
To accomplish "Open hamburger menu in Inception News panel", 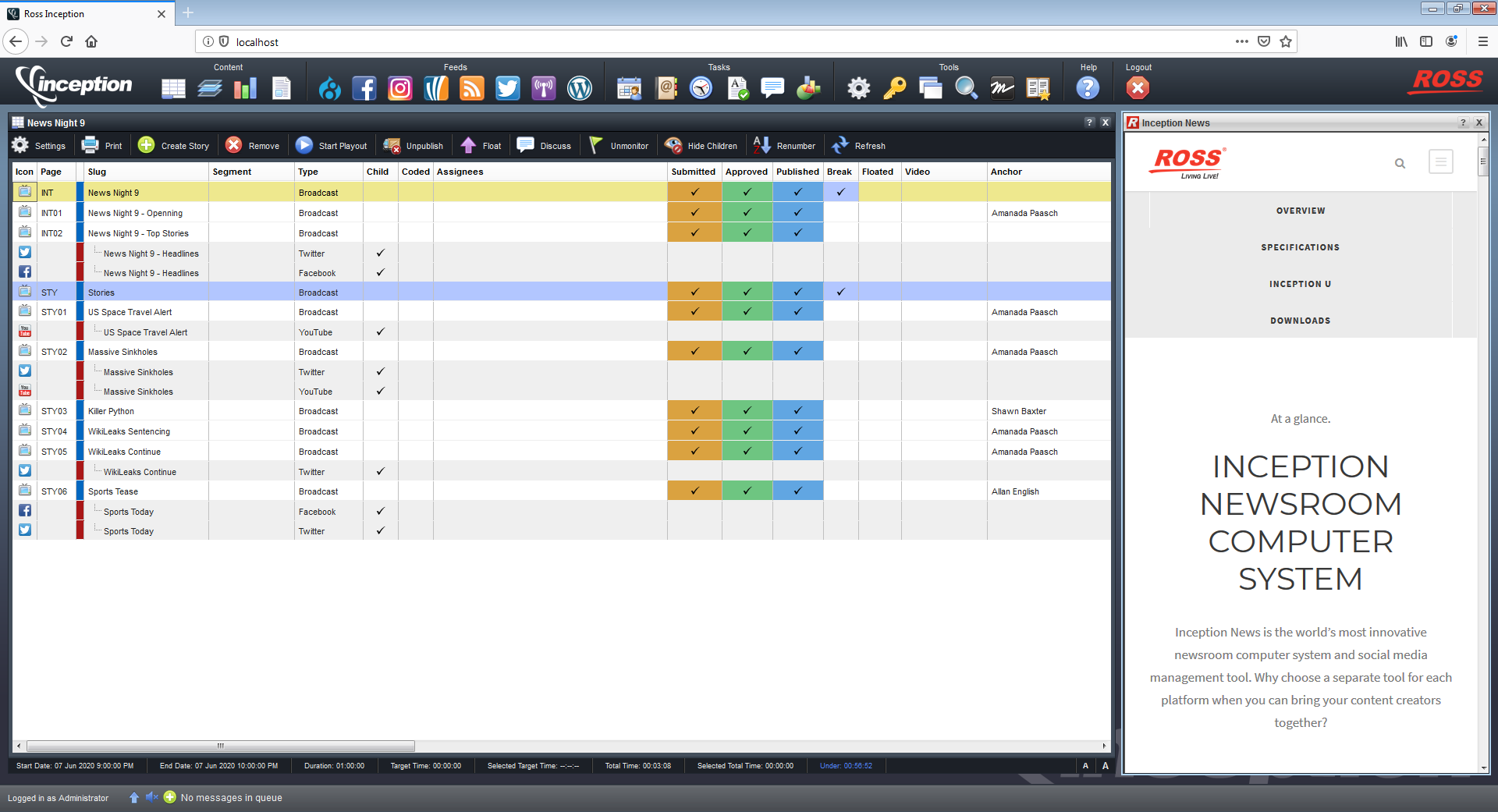I will 1440,162.
